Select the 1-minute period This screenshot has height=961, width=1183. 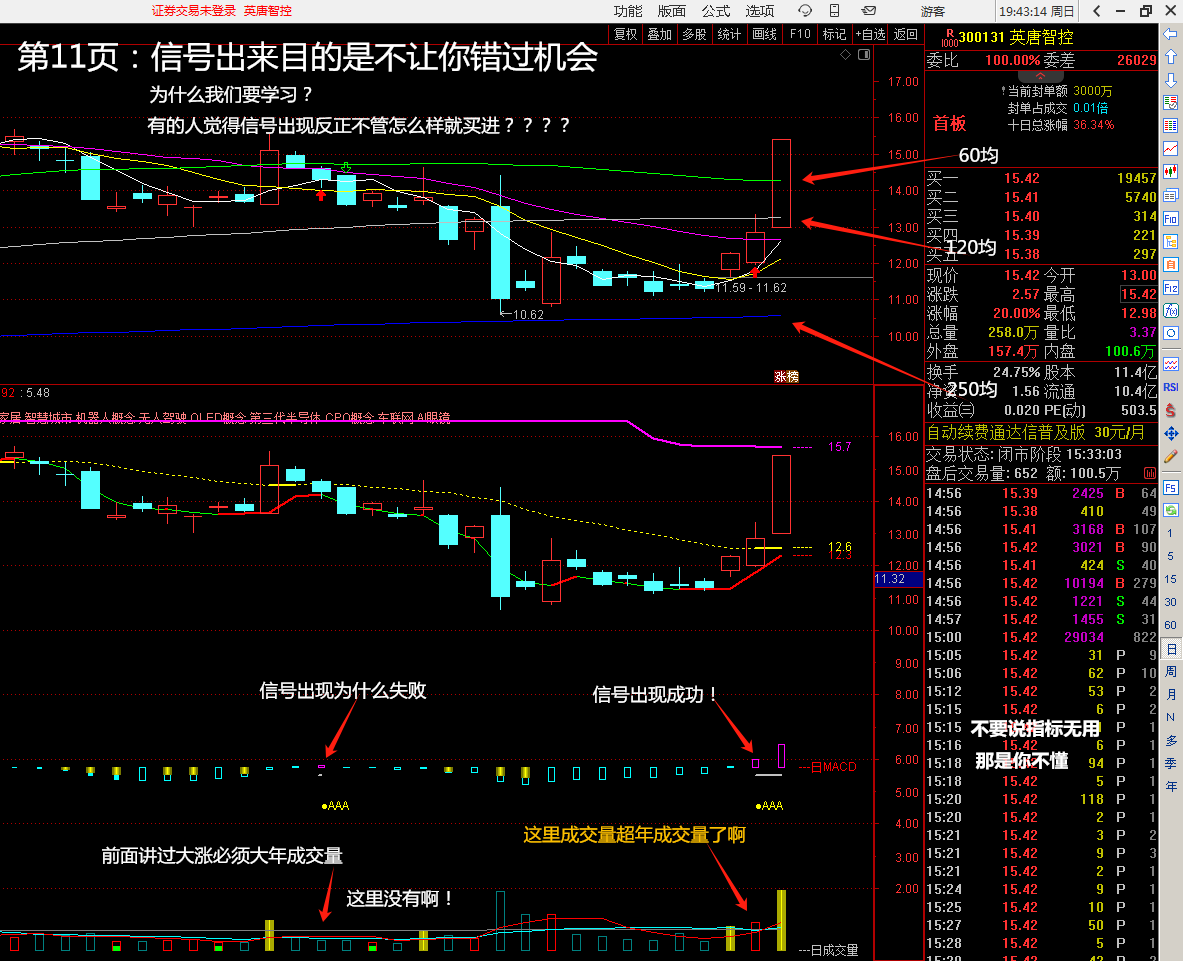1170,533
